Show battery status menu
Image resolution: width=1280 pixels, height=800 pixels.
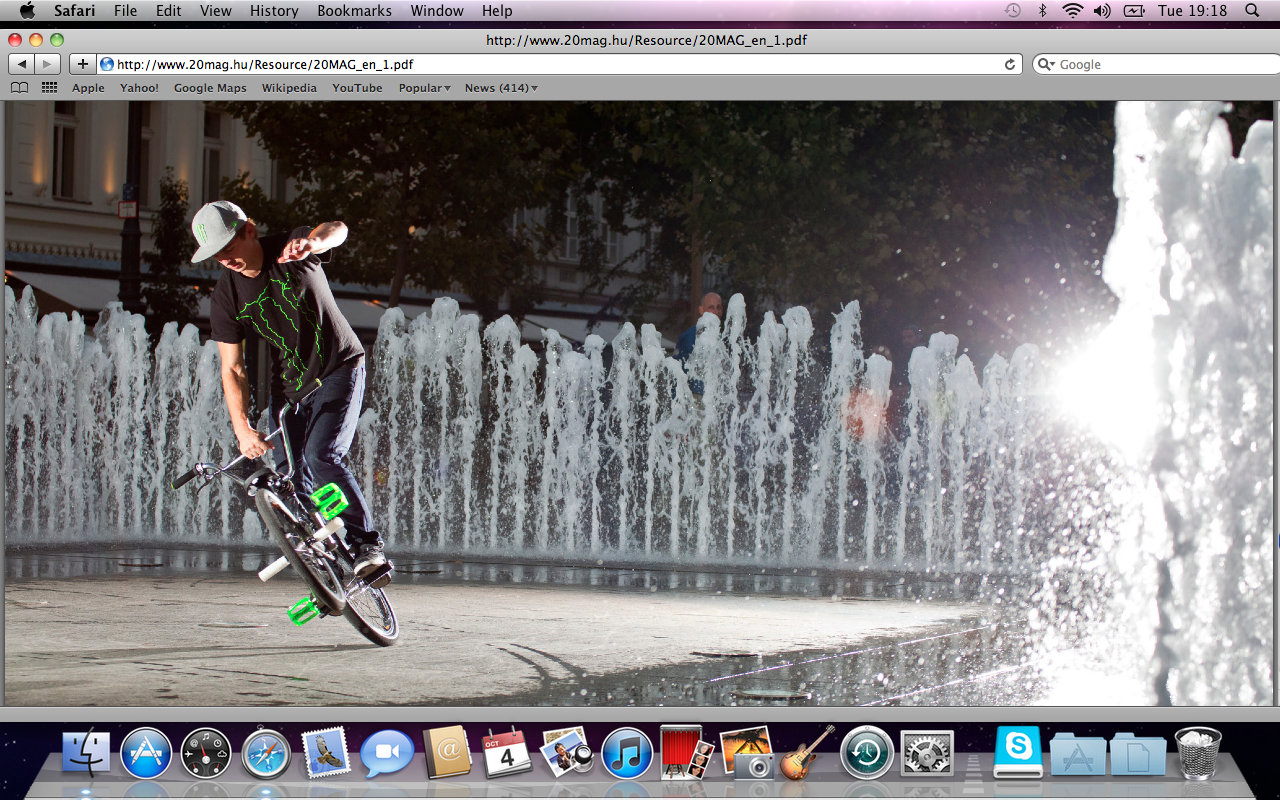coord(1134,10)
